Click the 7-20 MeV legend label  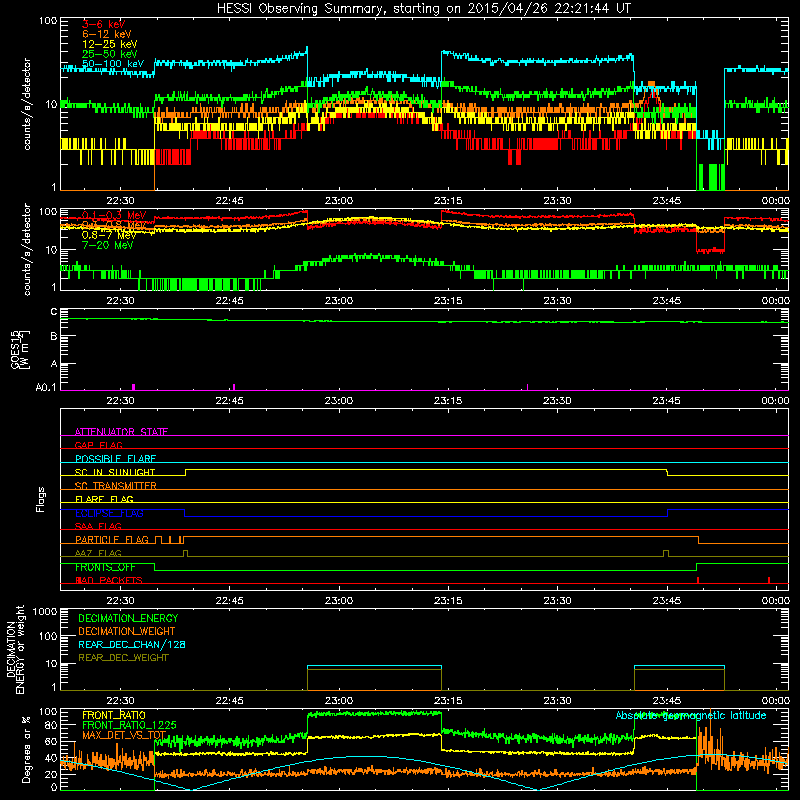point(107,245)
